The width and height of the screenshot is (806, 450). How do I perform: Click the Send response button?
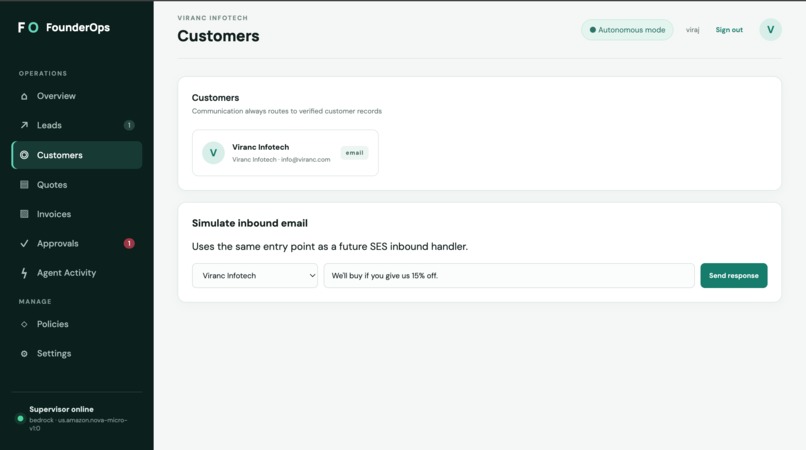(734, 276)
